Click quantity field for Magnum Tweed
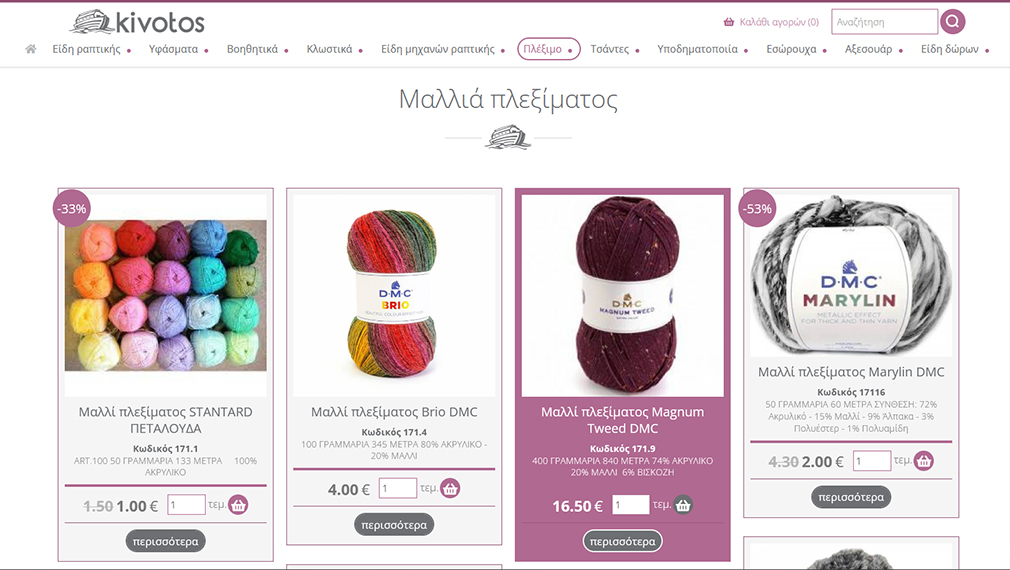Viewport: 1010px width, 570px height. point(631,505)
